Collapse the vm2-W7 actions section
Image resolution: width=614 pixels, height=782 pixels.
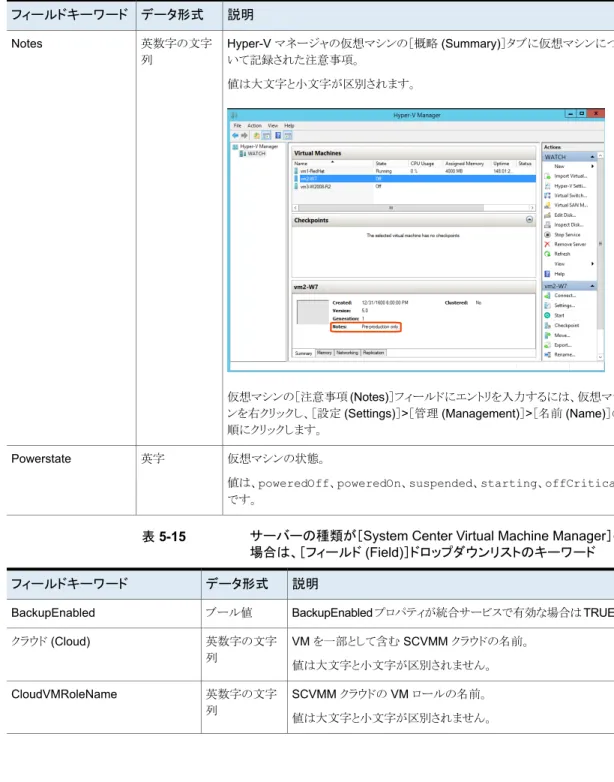(593, 286)
